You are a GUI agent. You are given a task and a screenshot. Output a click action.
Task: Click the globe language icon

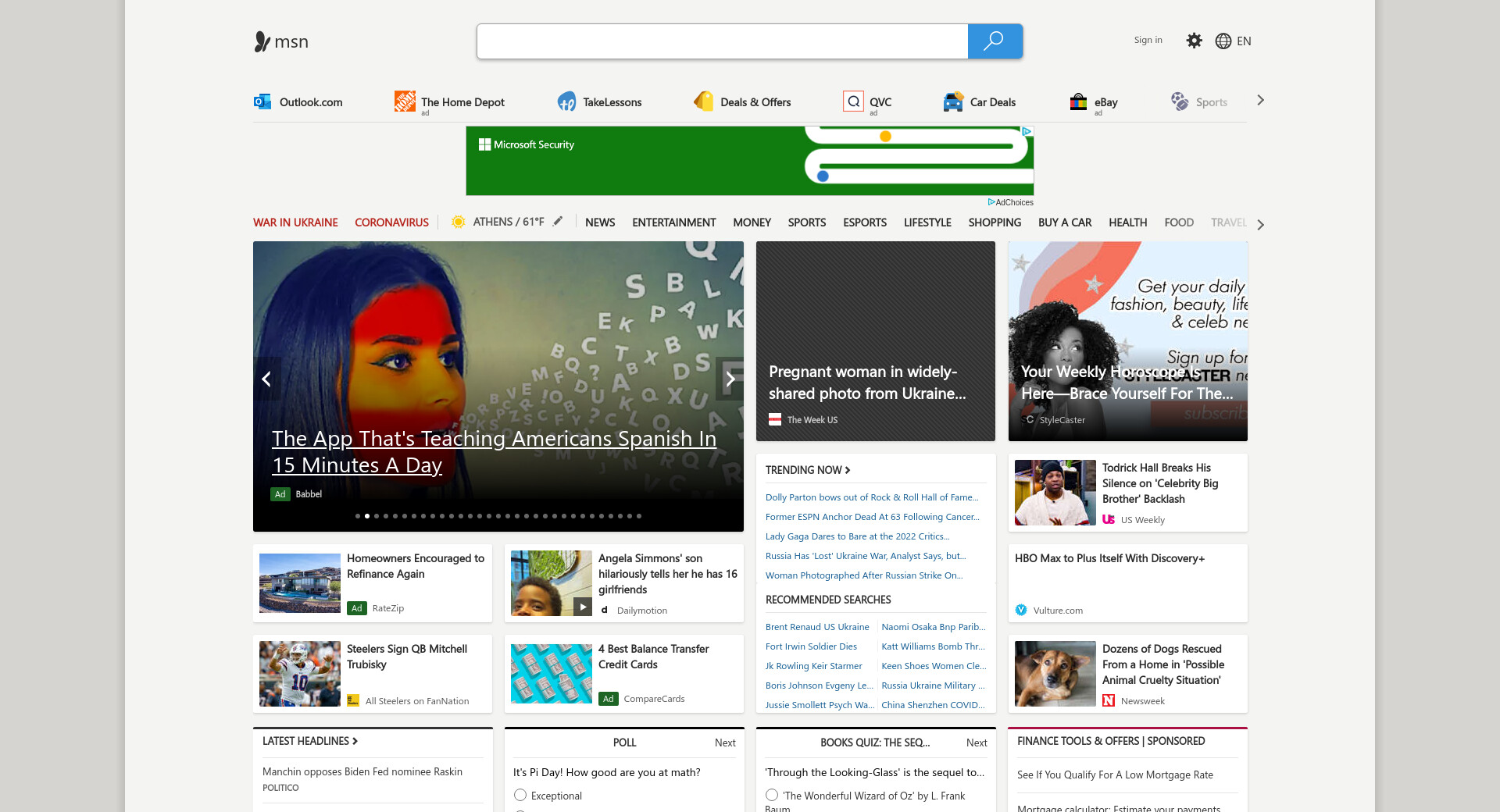point(1223,41)
